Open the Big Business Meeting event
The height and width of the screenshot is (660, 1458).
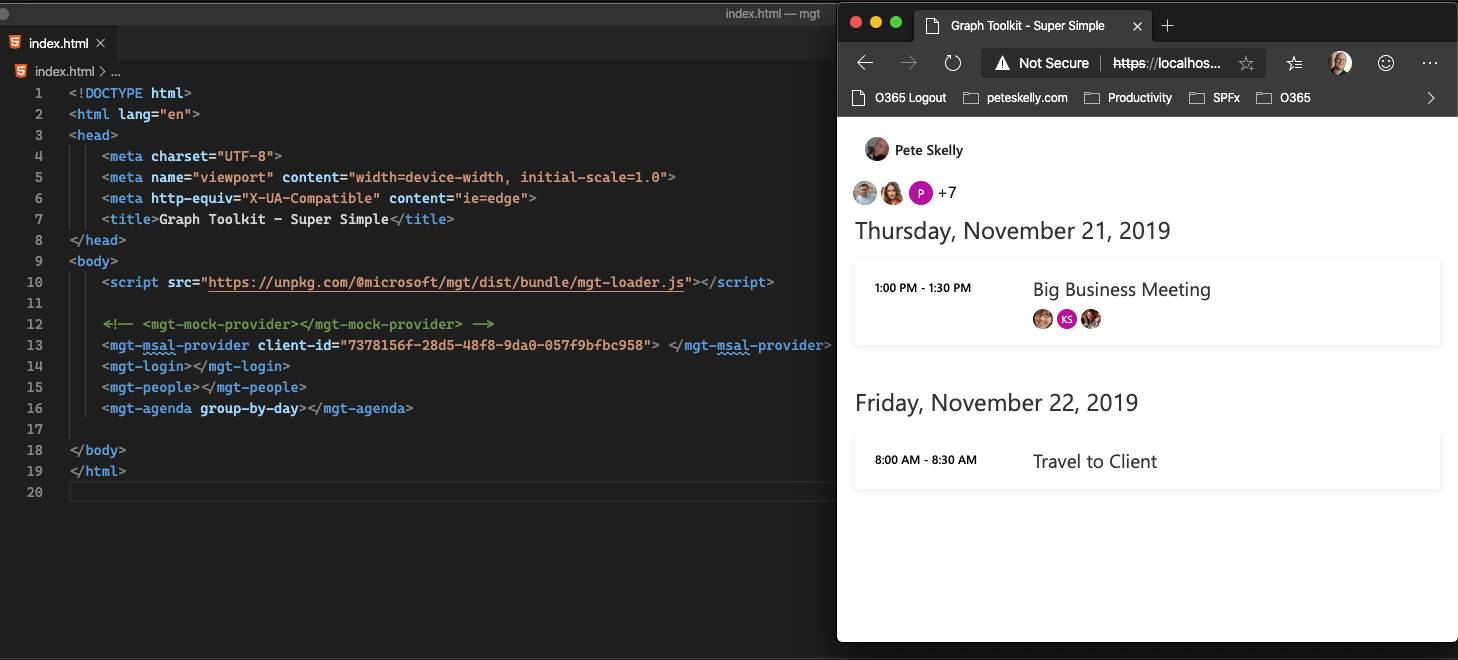(x=1147, y=302)
